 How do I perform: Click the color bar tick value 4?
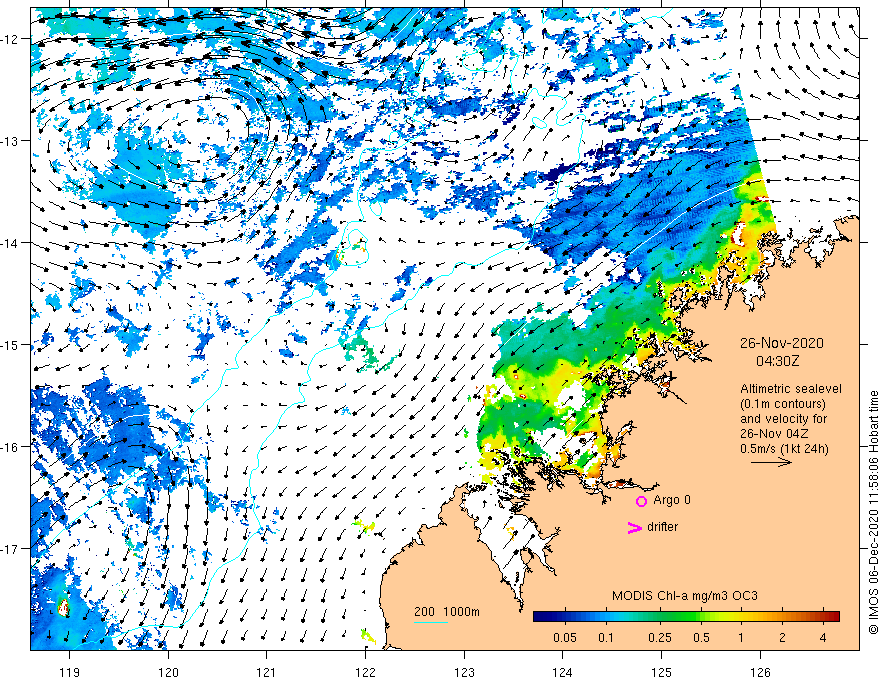(823, 638)
